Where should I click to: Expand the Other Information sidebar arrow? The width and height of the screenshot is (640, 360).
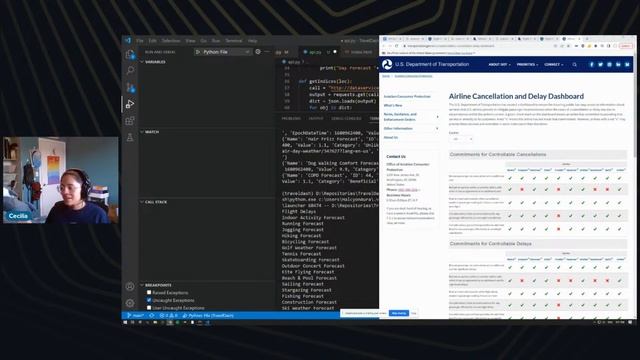coord(438,129)
